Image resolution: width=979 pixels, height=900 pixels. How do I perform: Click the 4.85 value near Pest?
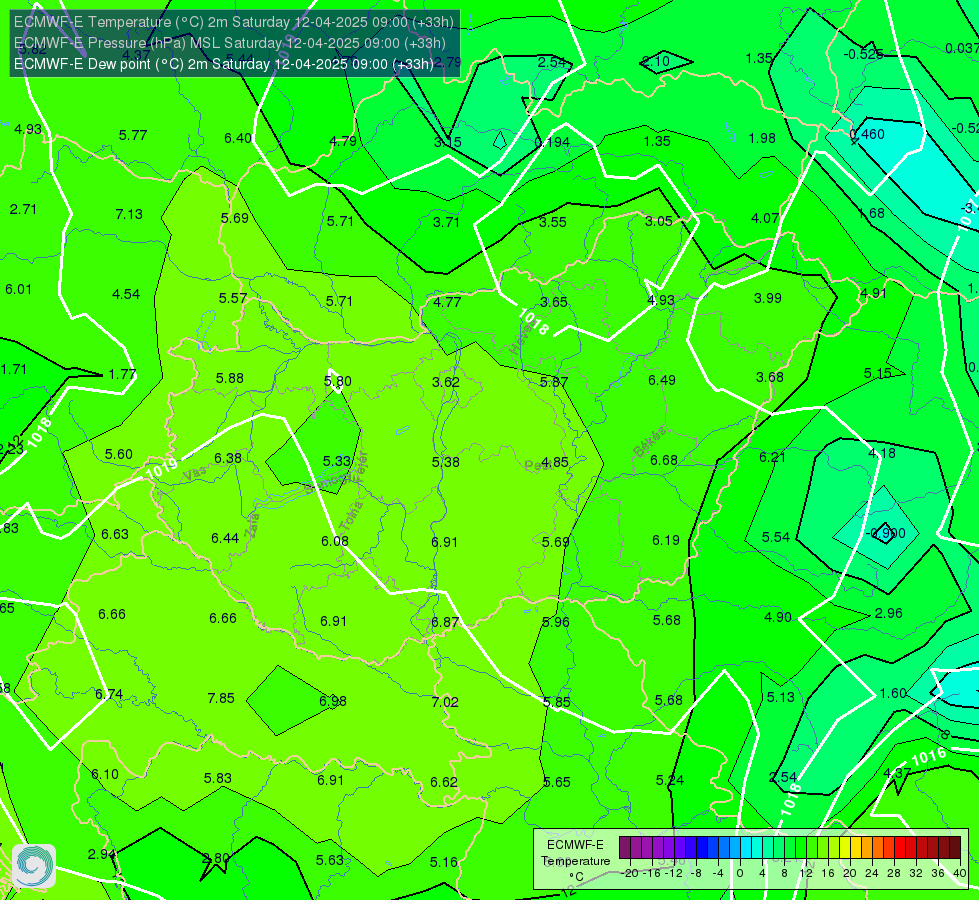(x=554, y=462)
